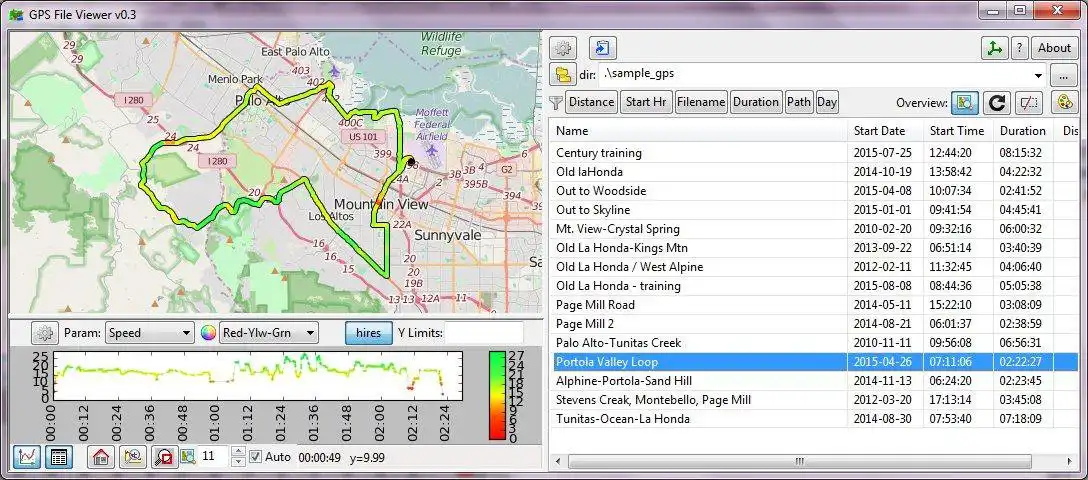
Task: Sort by the Start Date column header
Action: (x=879, y=131)
